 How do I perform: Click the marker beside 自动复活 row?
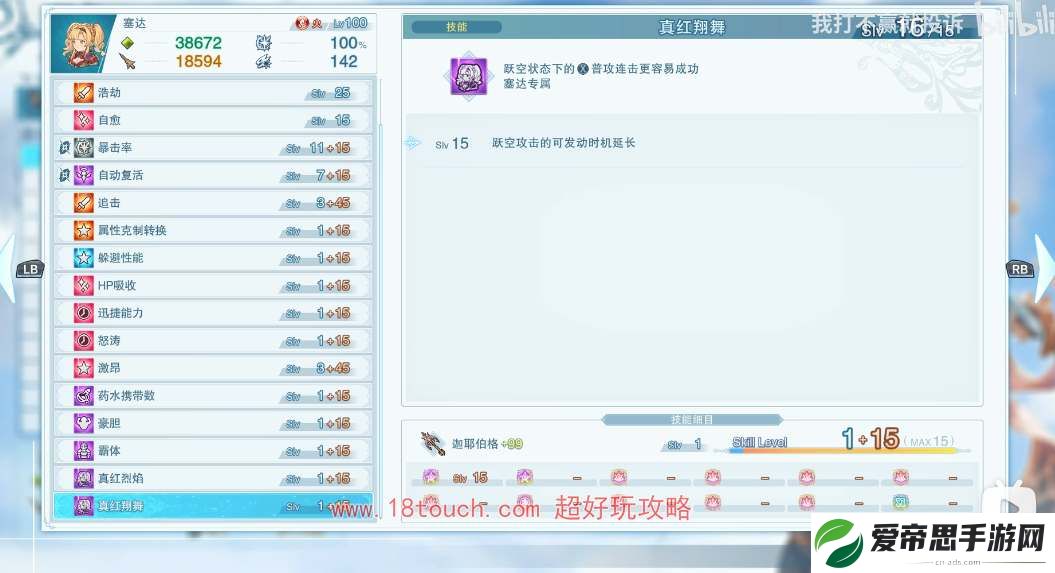coord(65,175)
